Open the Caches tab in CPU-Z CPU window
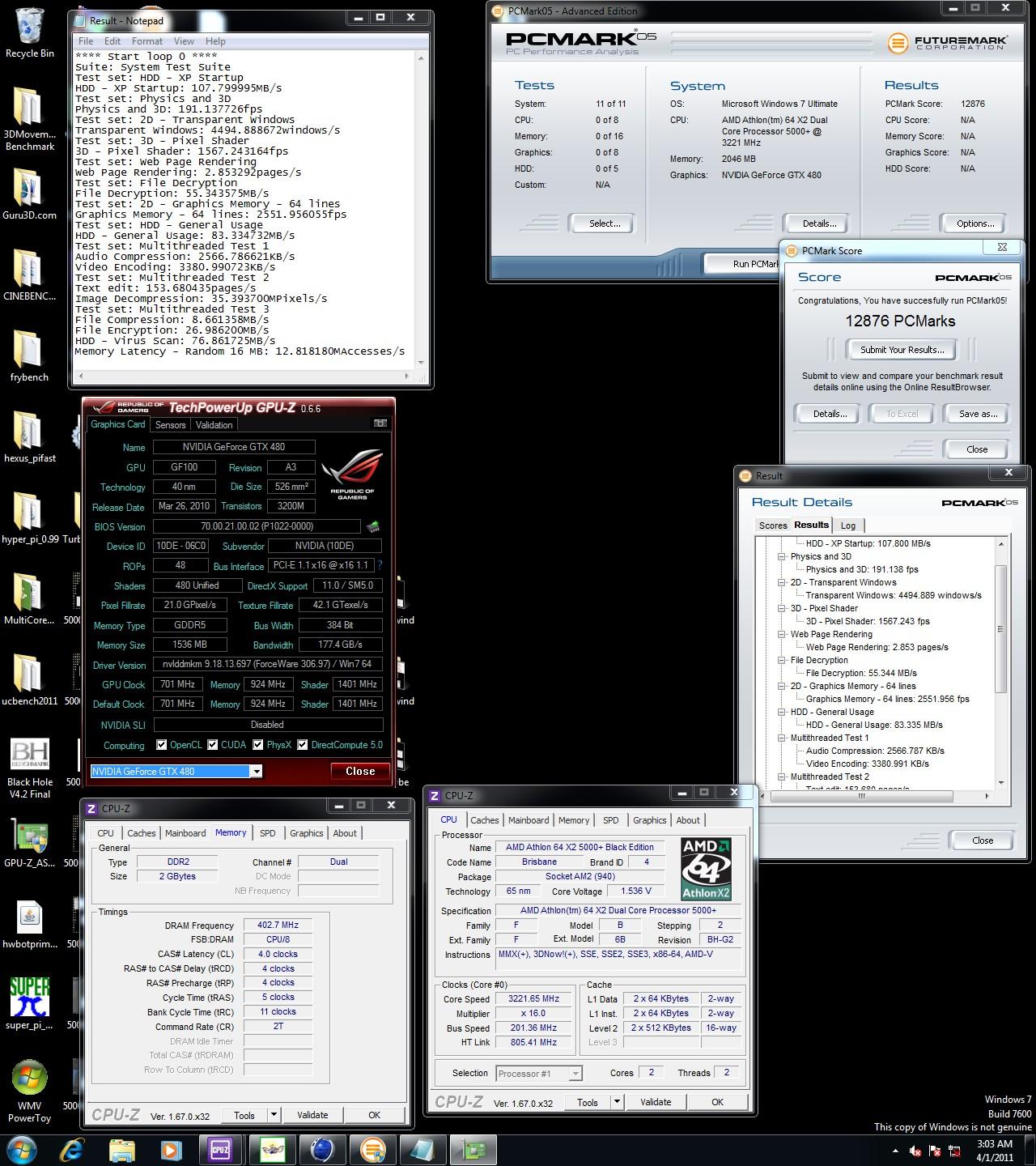This screenshot has width=1036, height=1166. pos(484,819)
